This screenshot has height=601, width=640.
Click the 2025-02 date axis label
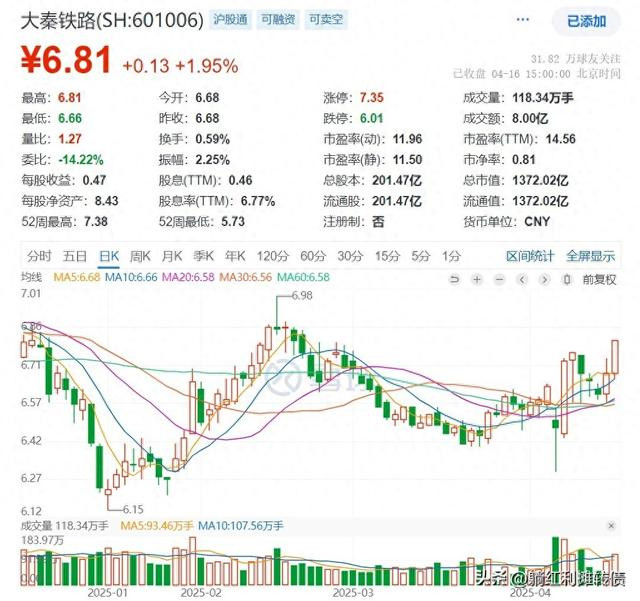tap(201, 592)
